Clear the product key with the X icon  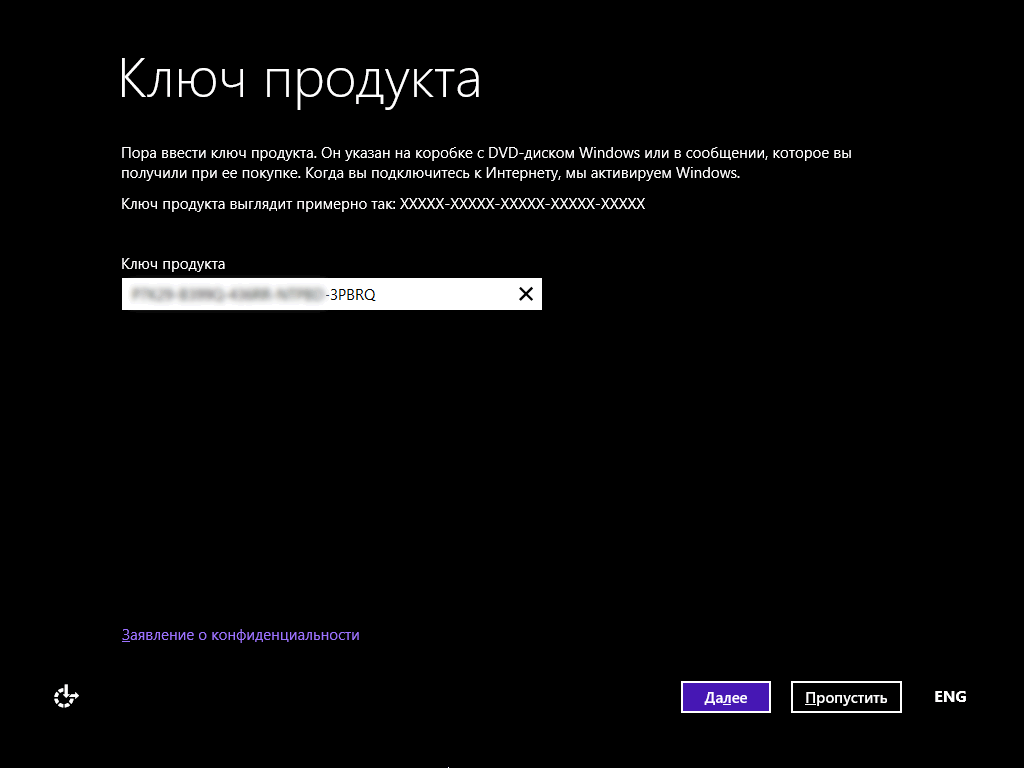pyautogui.click(x=525, y=294)
